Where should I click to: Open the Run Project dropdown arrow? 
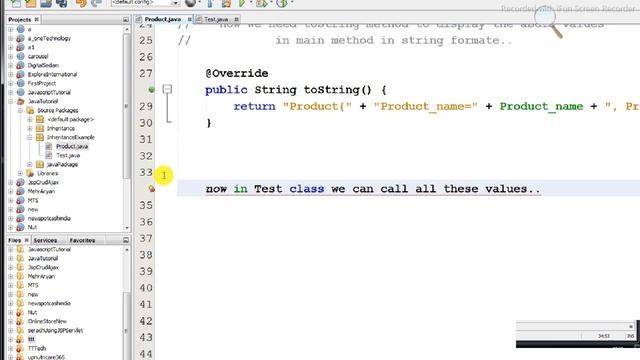pos(251,2)
